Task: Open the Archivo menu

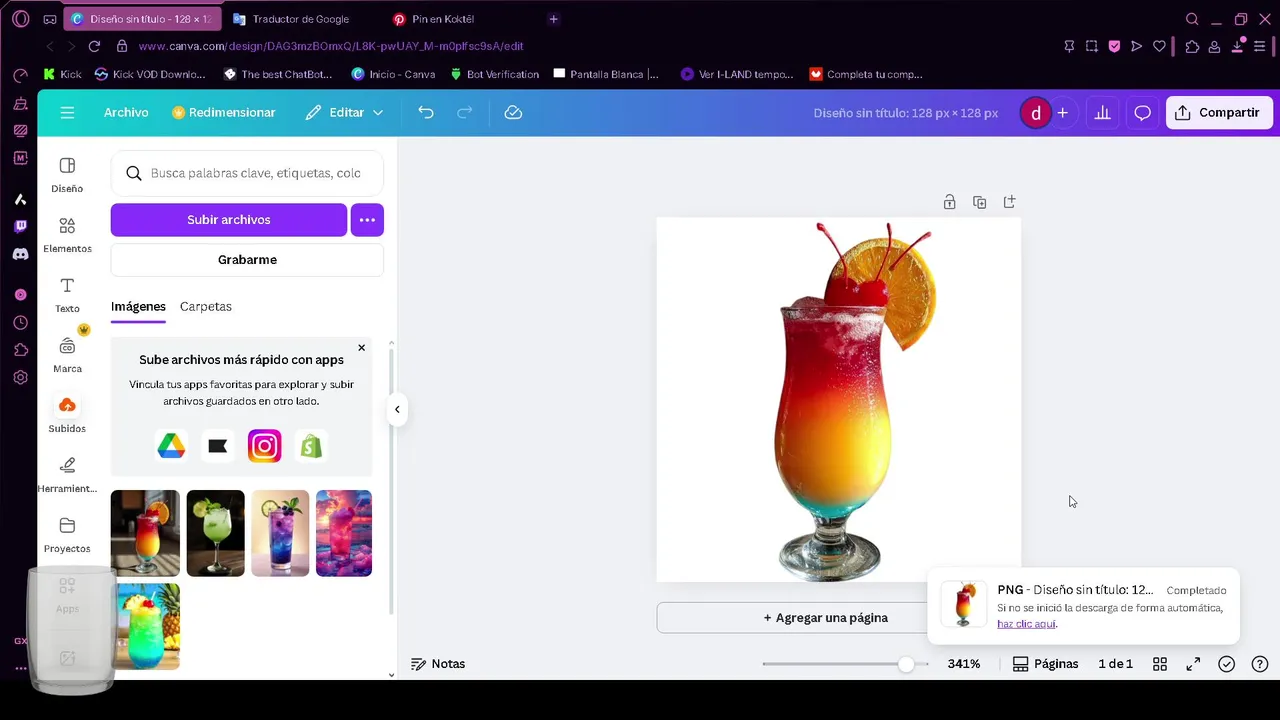Action: point(126,113)
